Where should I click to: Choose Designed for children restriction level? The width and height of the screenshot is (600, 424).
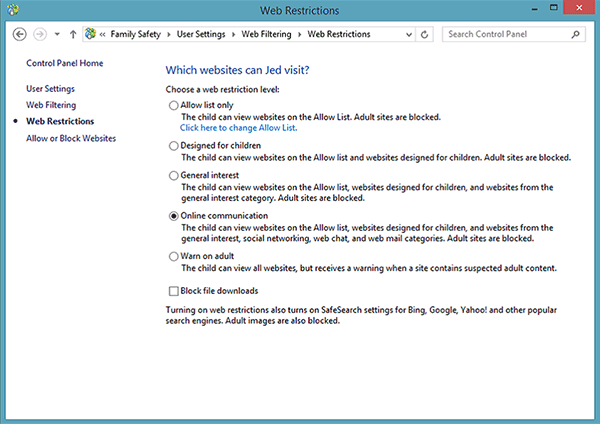tap(173, 145)
